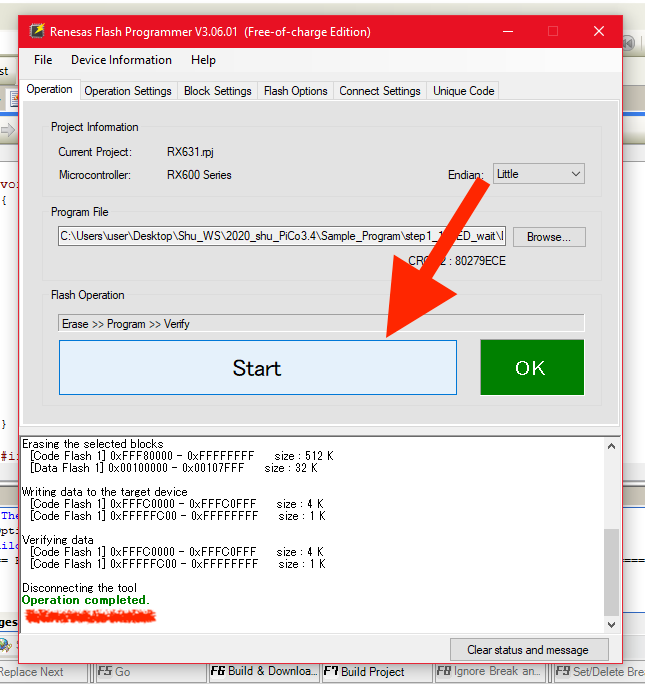Click F7 Build Project in background IDE

point(377,671)
